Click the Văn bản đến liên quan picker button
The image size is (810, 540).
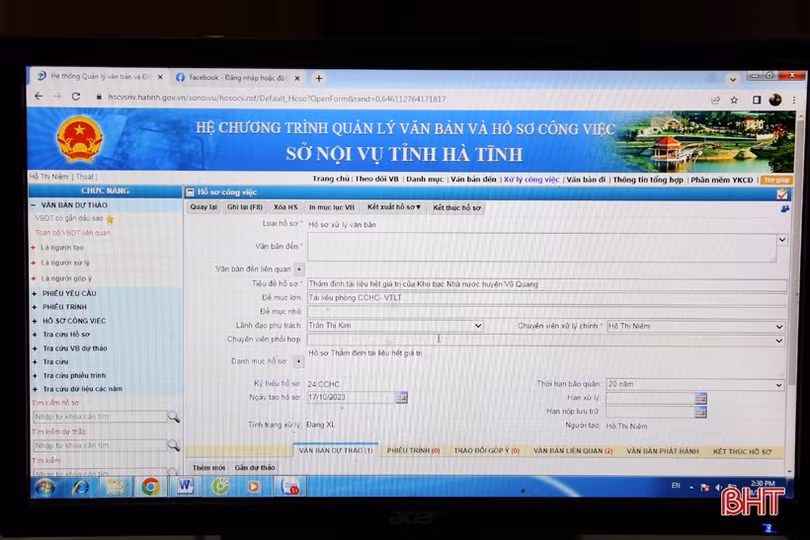click(299, 269)
